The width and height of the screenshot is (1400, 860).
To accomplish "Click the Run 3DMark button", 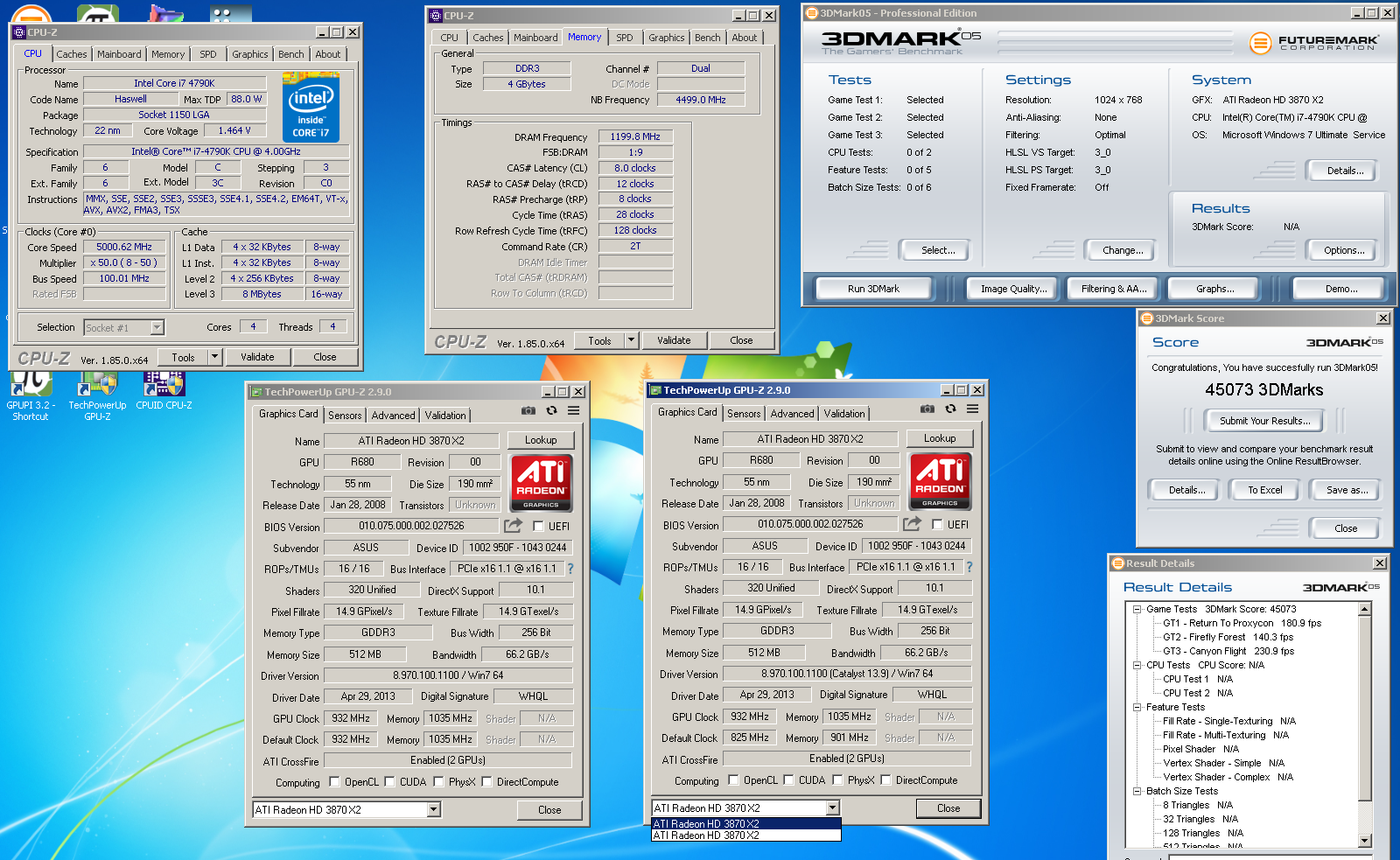I will pyautogui.click(x=873, y=289).
